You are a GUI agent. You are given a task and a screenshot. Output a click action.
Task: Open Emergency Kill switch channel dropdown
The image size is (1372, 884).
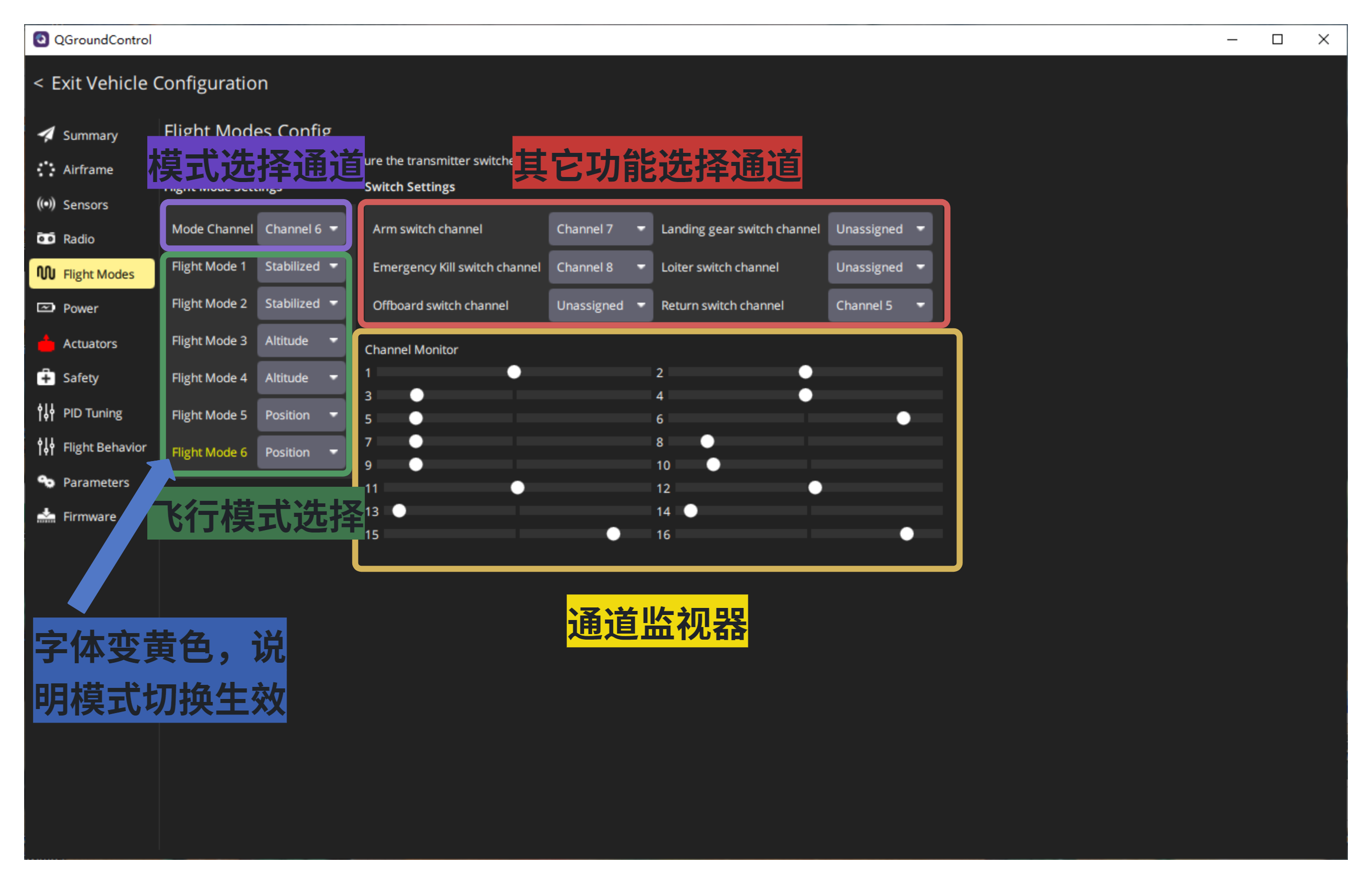click(601, 267)
